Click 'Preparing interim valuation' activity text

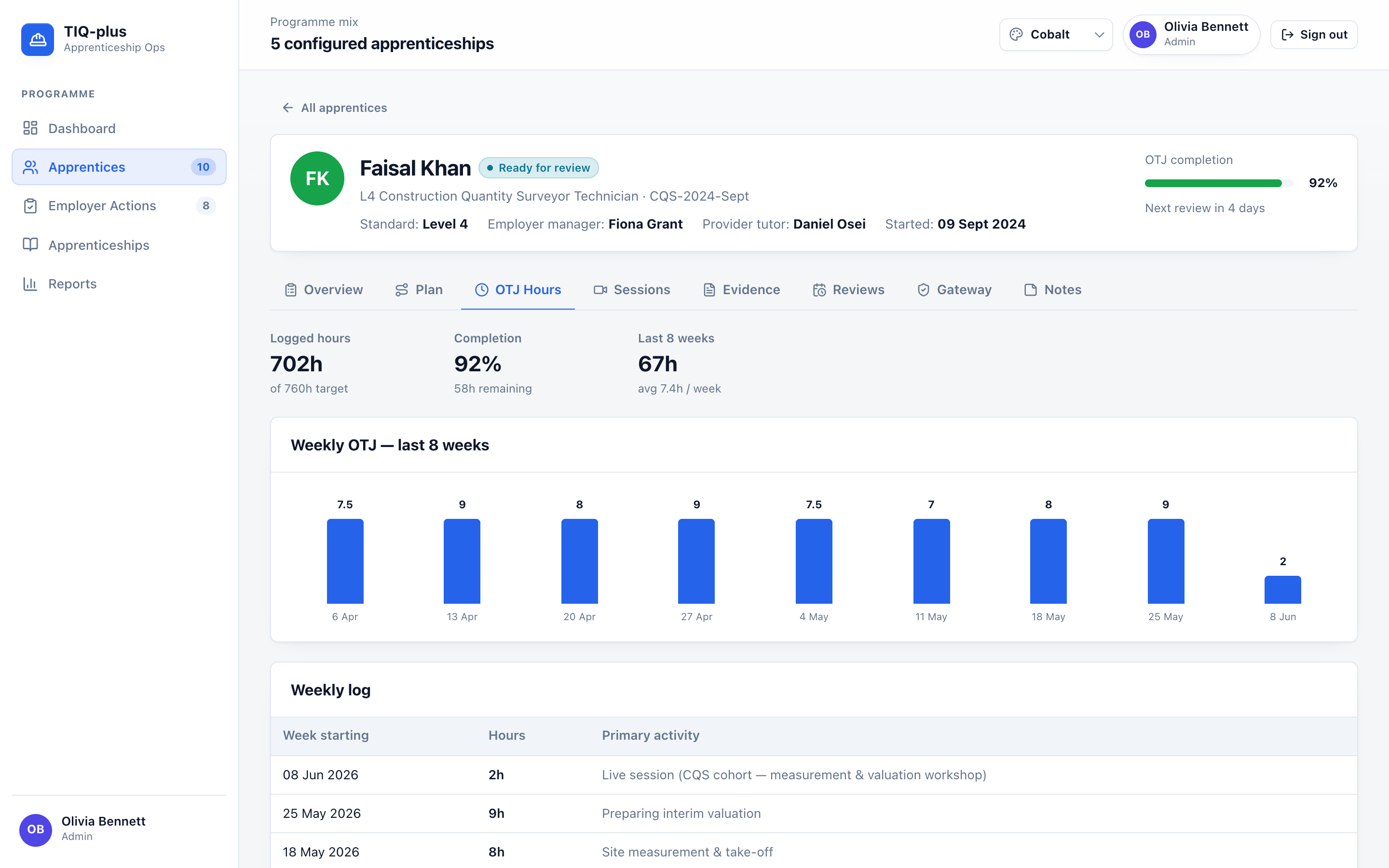pyautogui.click(x=681, y=814)
